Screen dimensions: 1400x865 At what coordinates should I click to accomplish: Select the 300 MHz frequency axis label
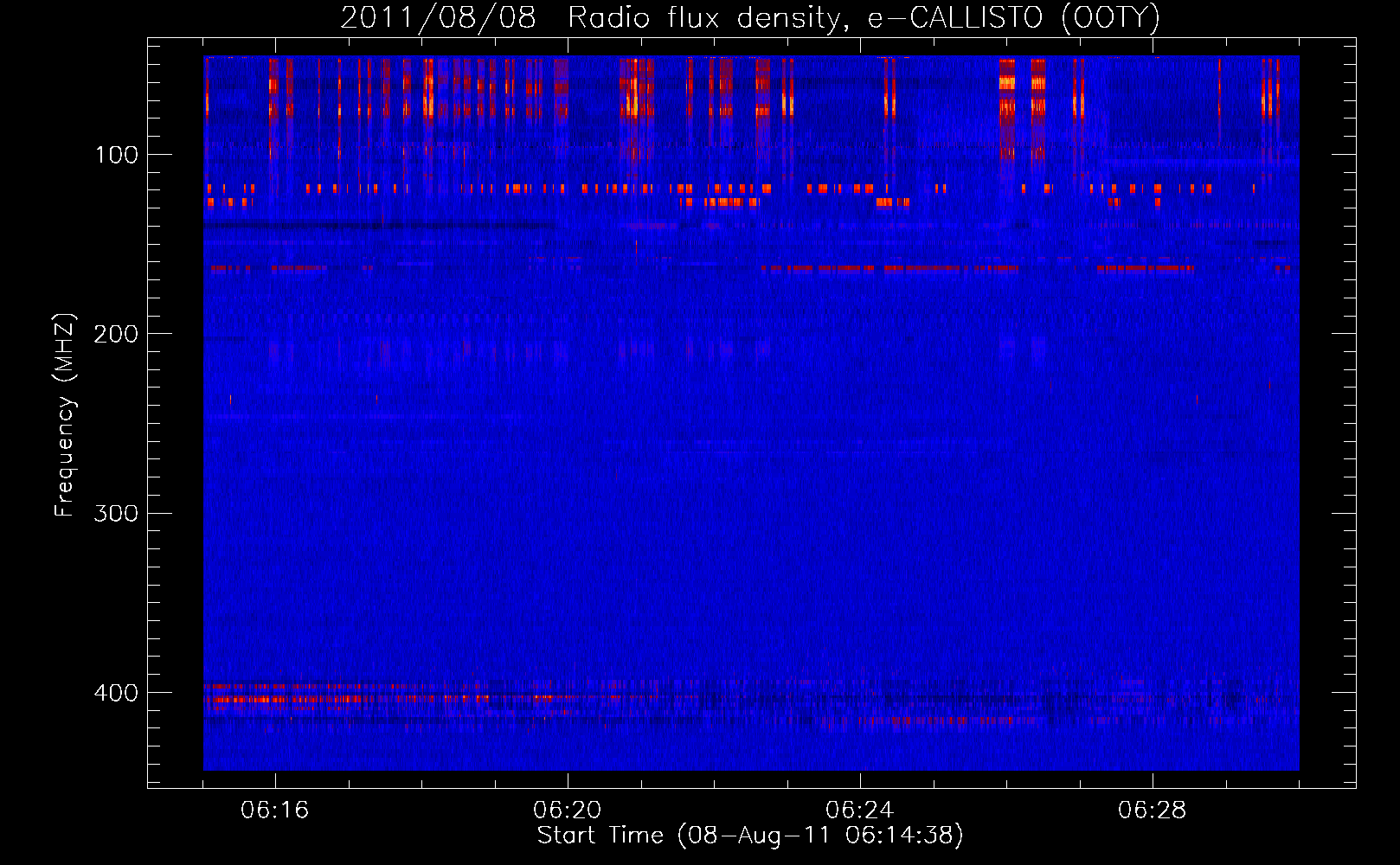pos(116,513)
